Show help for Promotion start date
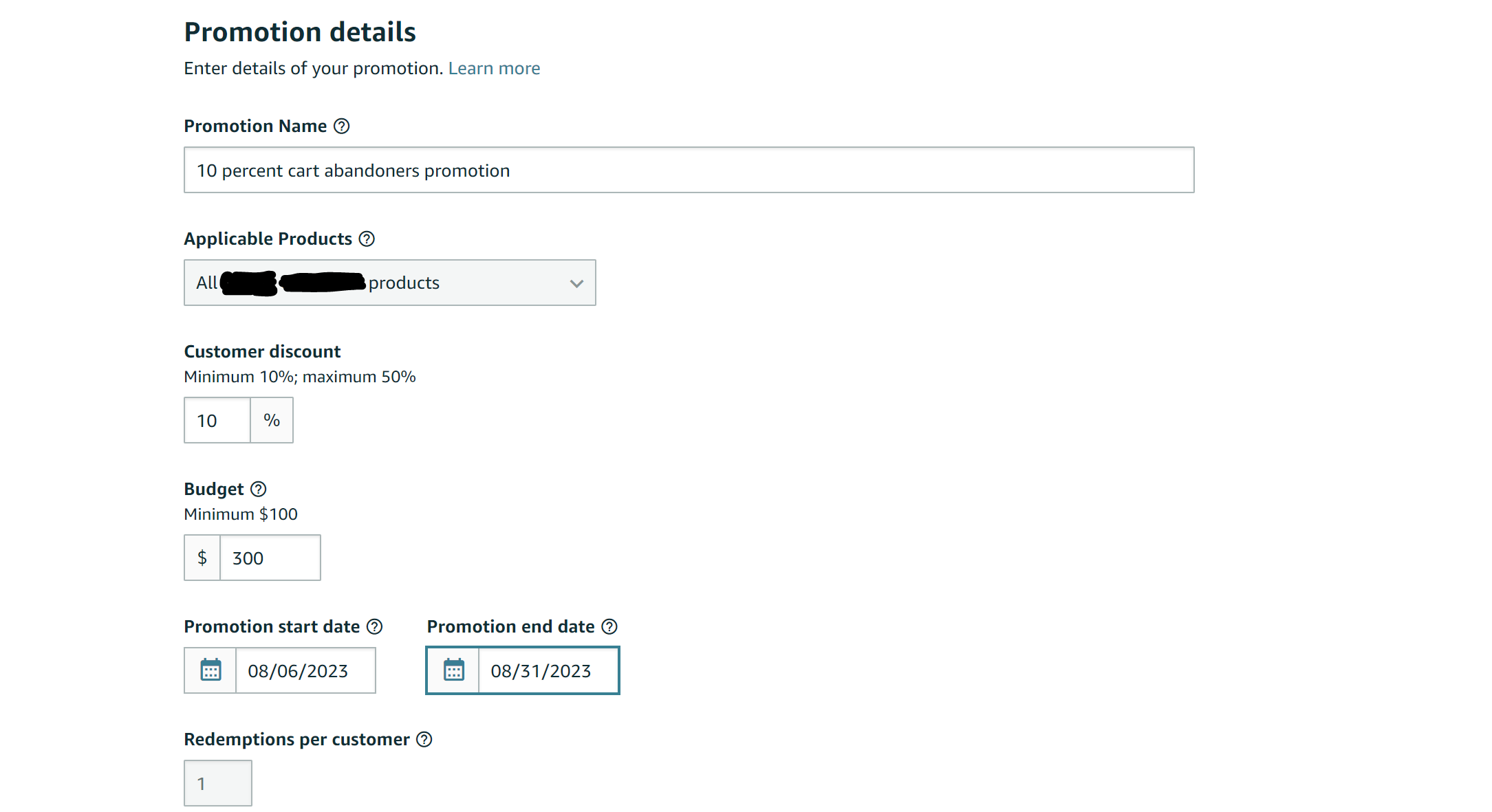 375,627
